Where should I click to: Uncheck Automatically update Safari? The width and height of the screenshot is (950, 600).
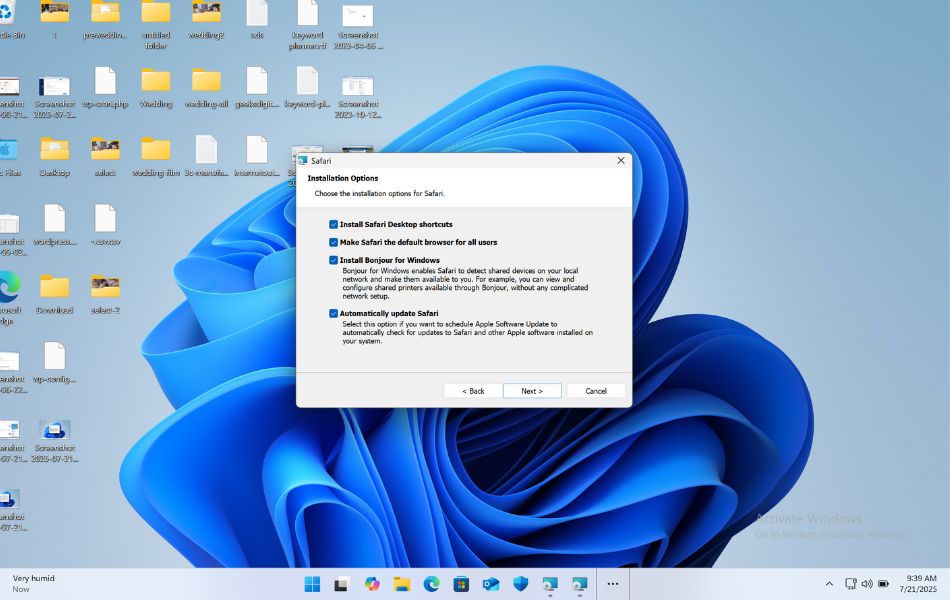pos(334,313)
